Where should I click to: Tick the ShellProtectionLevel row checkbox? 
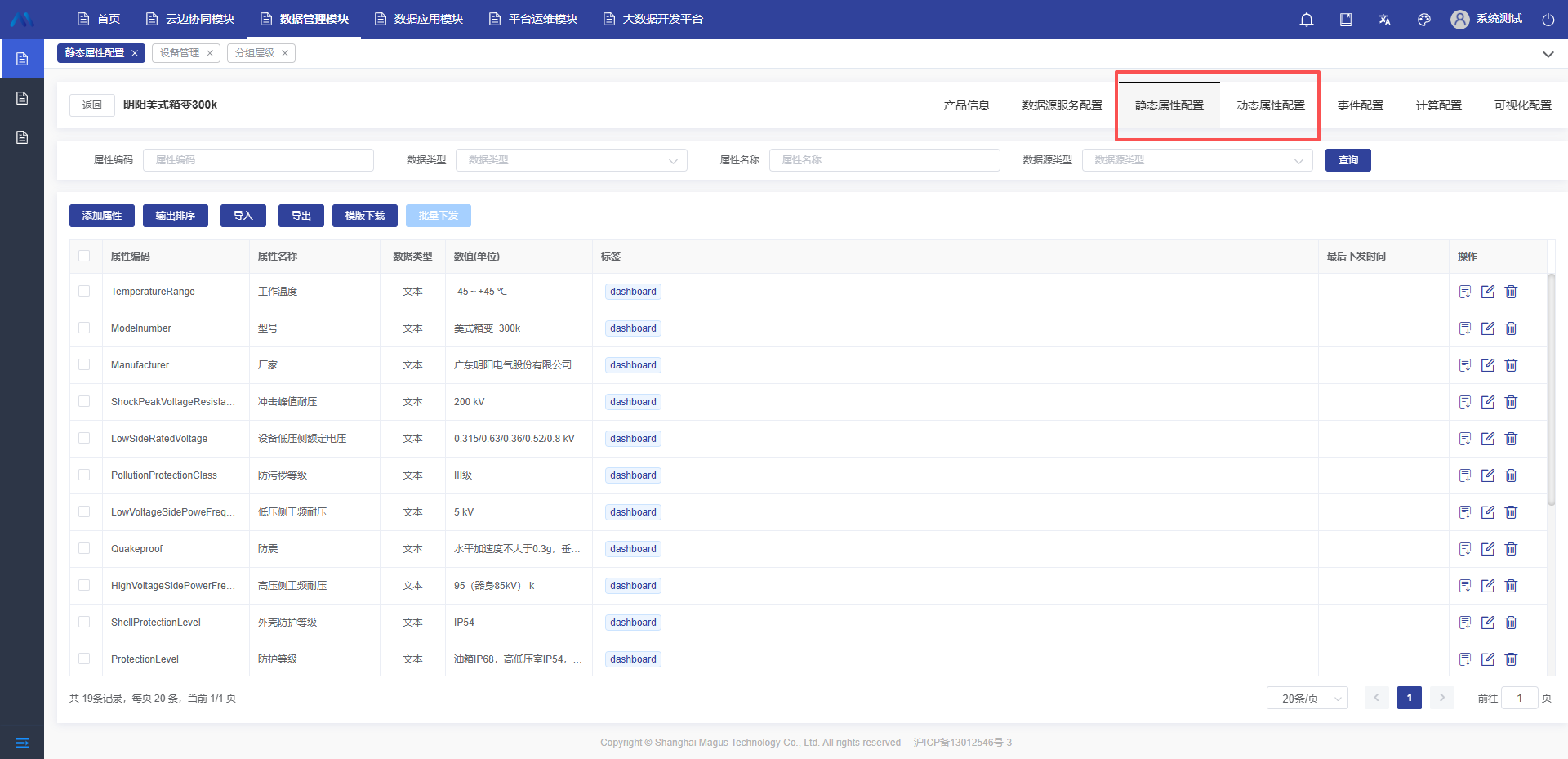(x=84, y=622)
